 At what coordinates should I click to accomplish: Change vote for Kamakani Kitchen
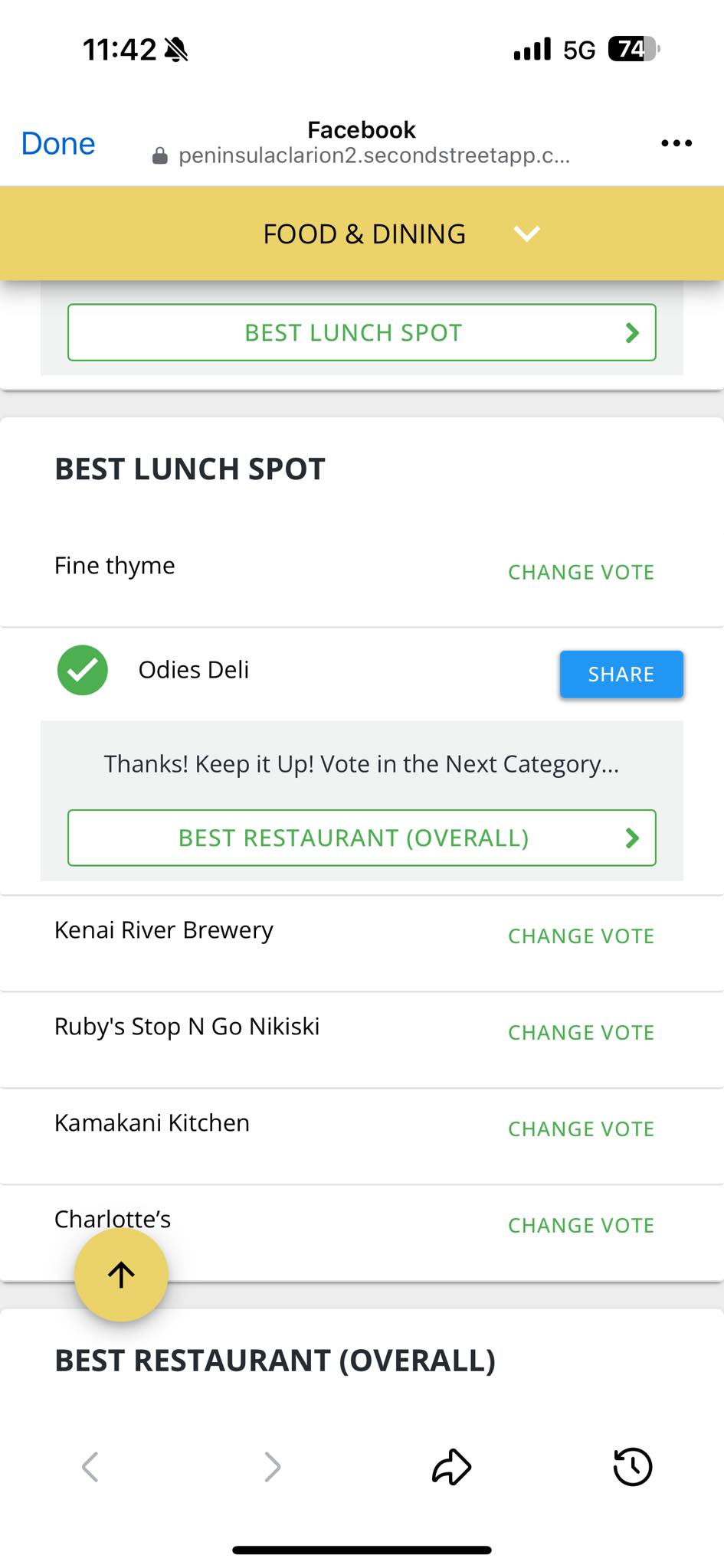[581, 1129]
